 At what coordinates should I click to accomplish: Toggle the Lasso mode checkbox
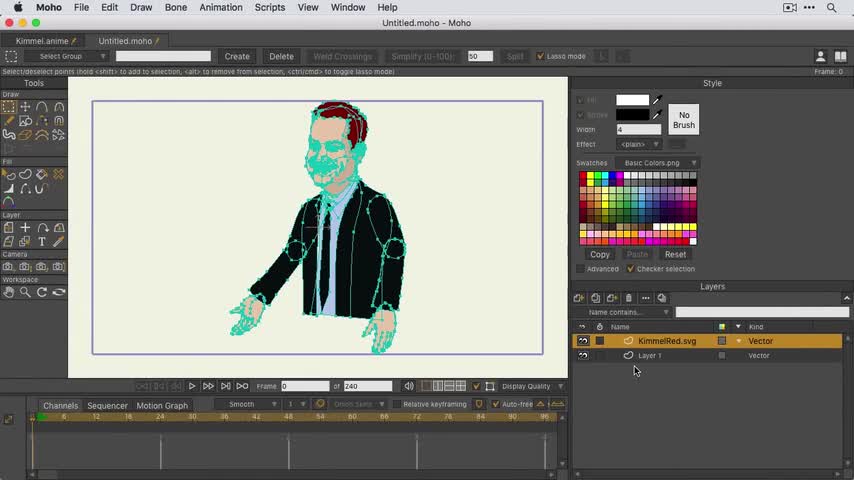pos(541,56)
